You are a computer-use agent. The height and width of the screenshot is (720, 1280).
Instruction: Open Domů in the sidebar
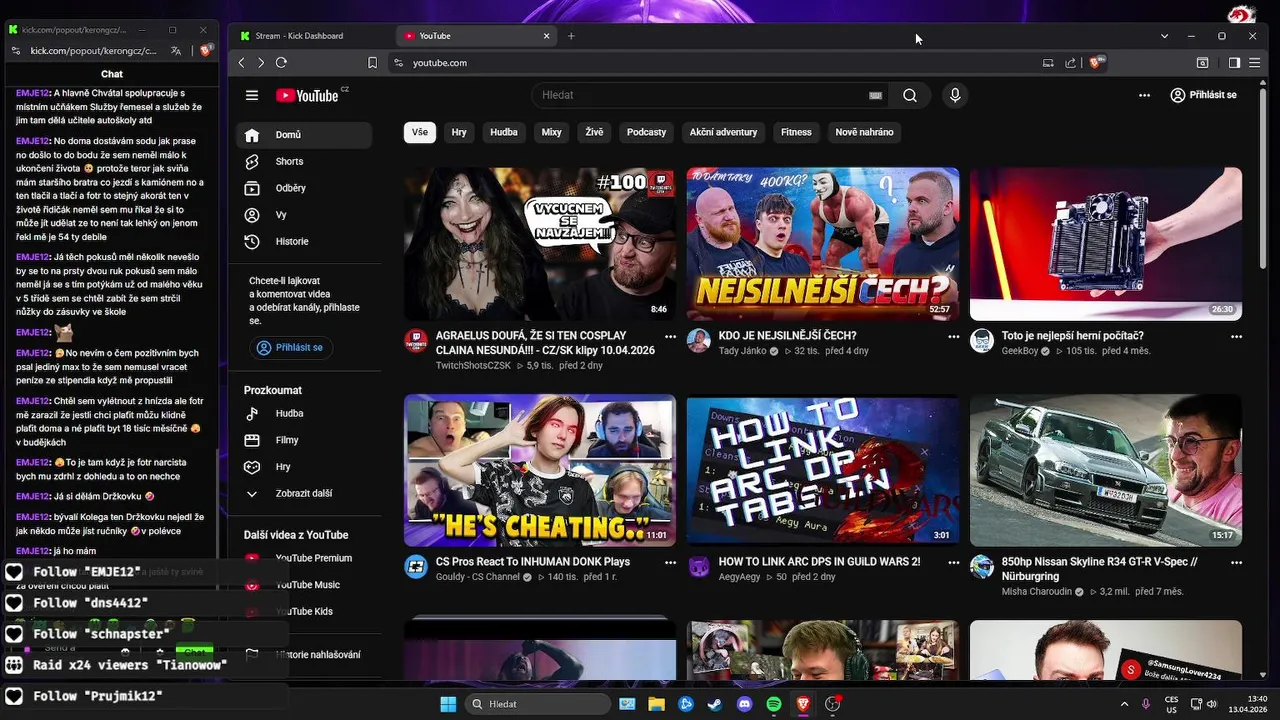pyautogui.click(x=304, y=135)
